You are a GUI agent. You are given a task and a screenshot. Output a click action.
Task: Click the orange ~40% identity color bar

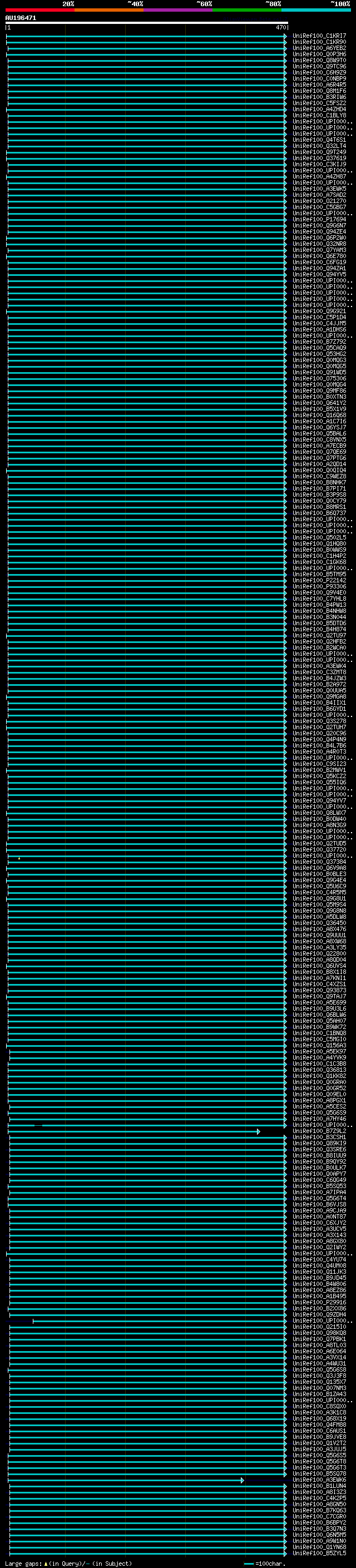click(109, 10)
